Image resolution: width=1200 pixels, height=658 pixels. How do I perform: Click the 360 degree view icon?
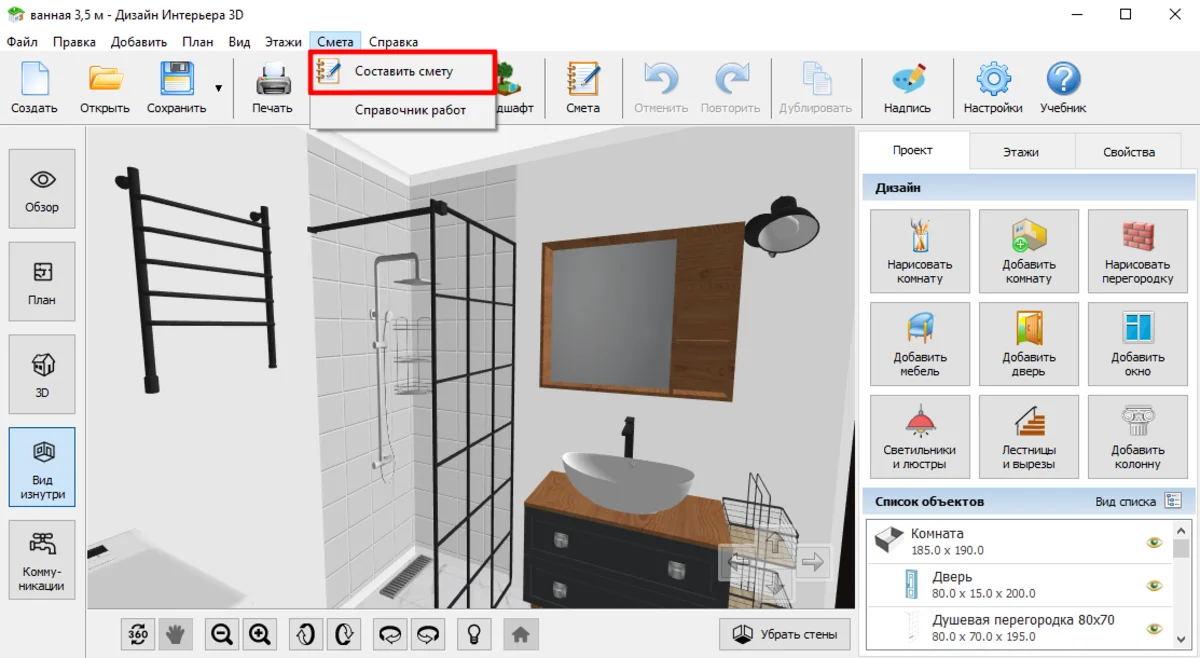138,633
